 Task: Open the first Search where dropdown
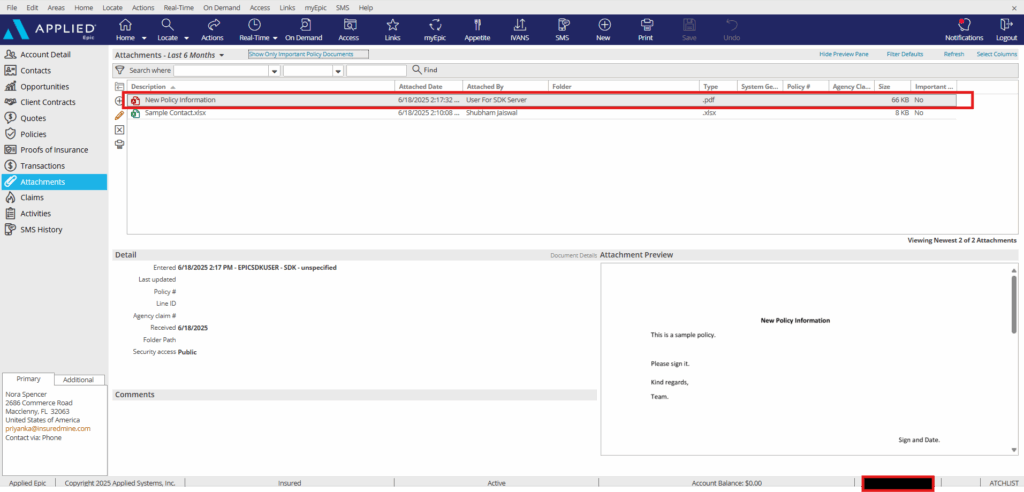275,71
